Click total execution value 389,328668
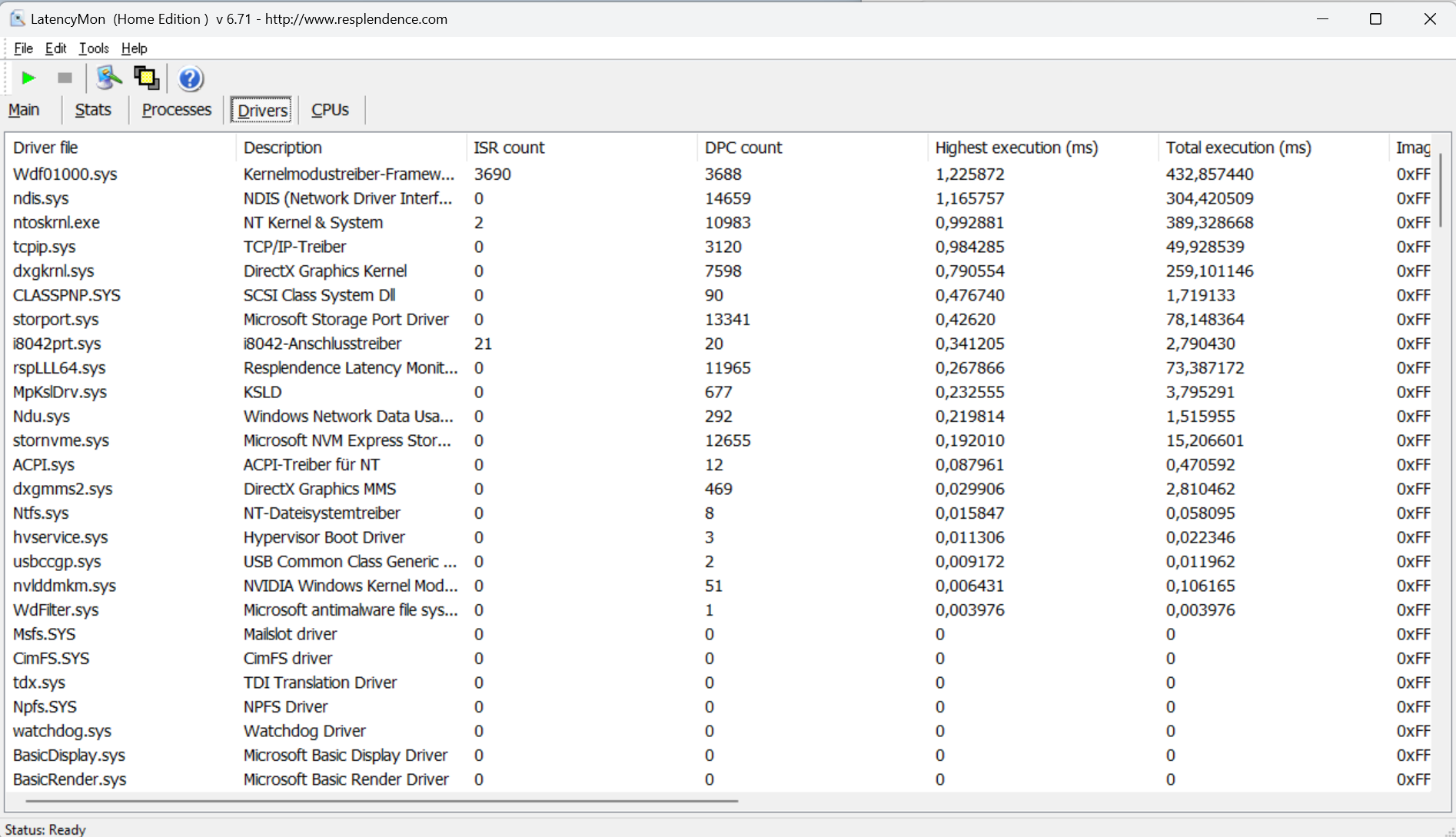 point(1209,223)
